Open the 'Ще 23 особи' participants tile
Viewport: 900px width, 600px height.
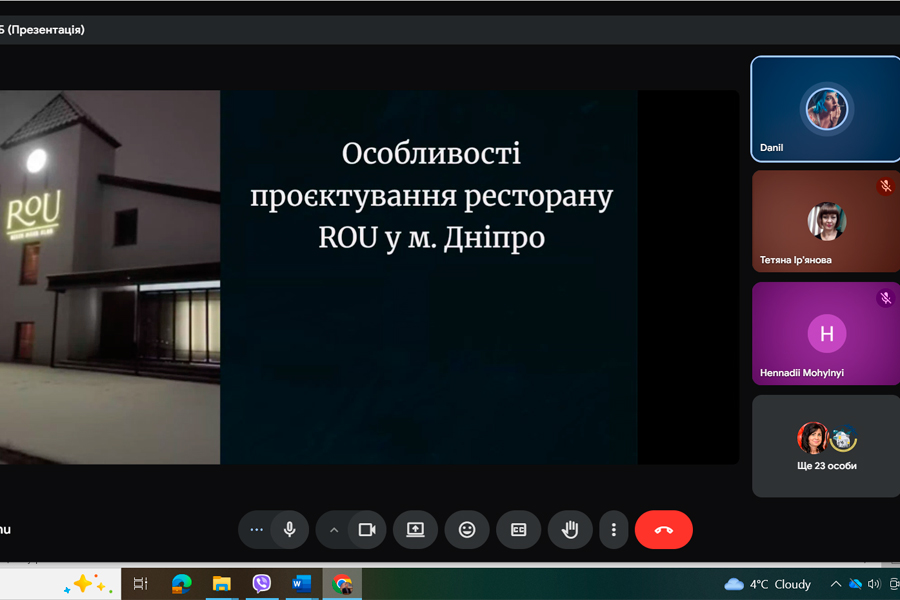(826, 446)
